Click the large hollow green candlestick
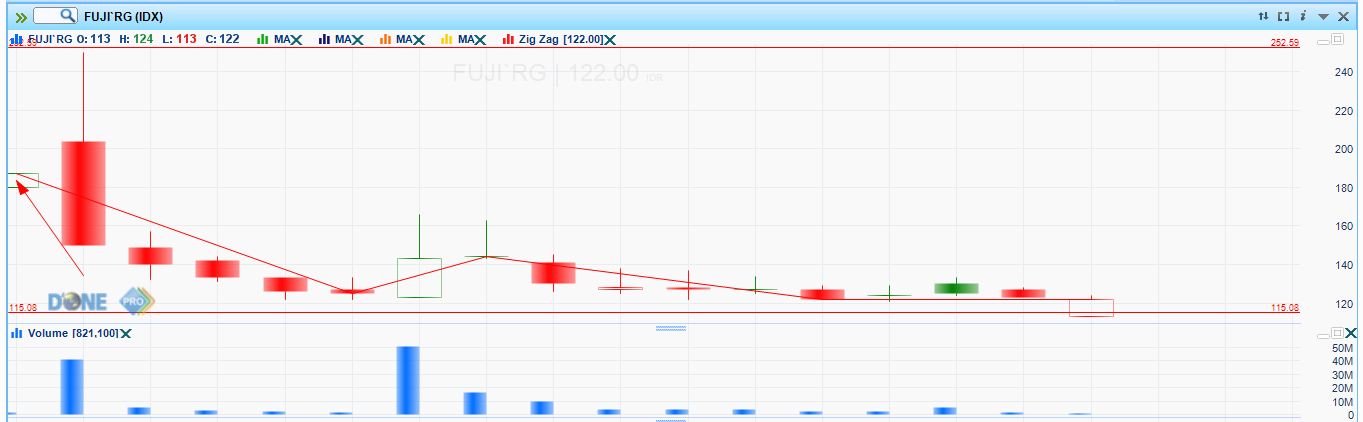 [x=419, y=278]
